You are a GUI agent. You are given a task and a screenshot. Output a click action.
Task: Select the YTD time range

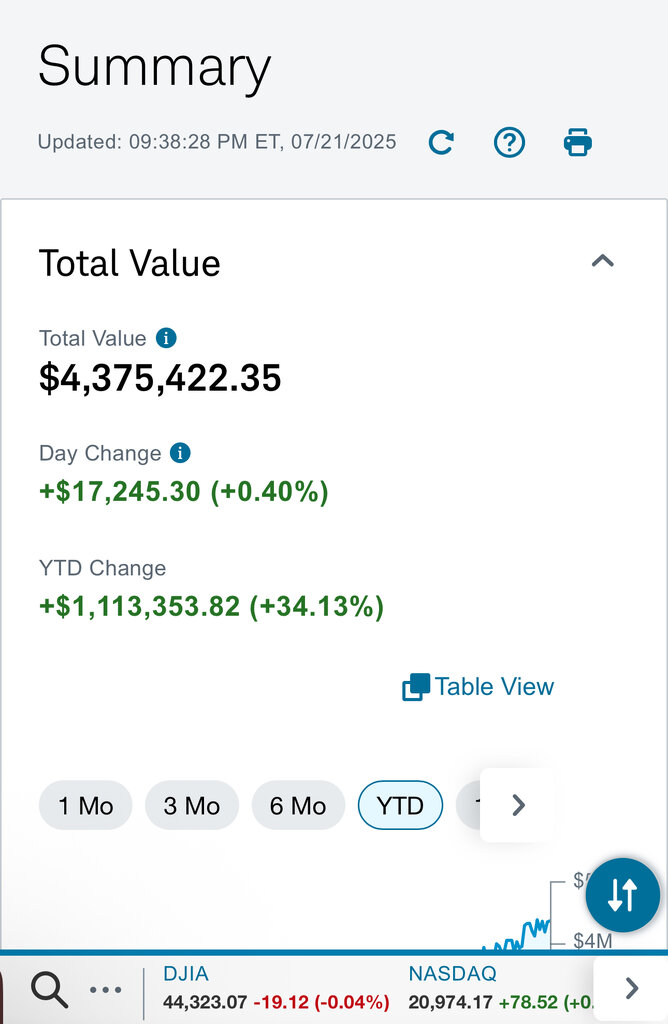point(400,806)
